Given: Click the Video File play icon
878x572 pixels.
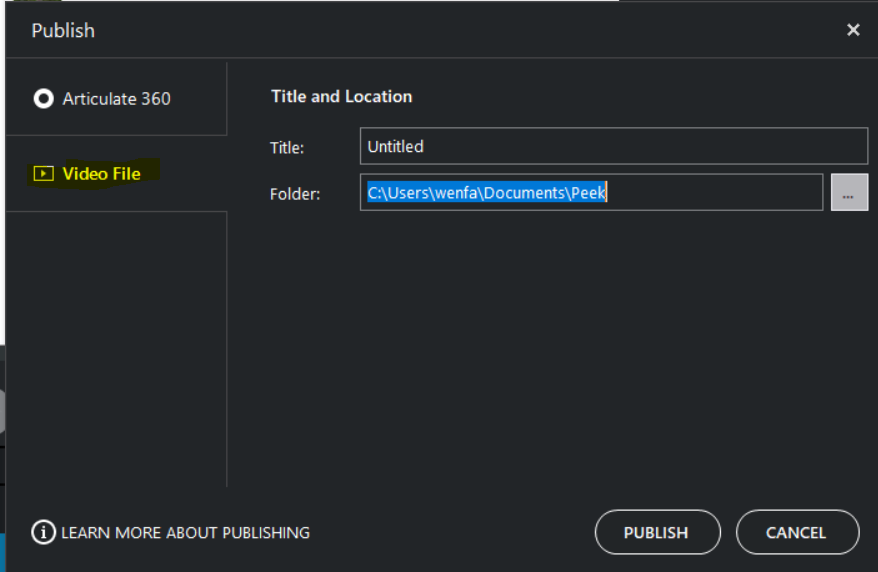Looking at the screenshot, I should point(44,174).
